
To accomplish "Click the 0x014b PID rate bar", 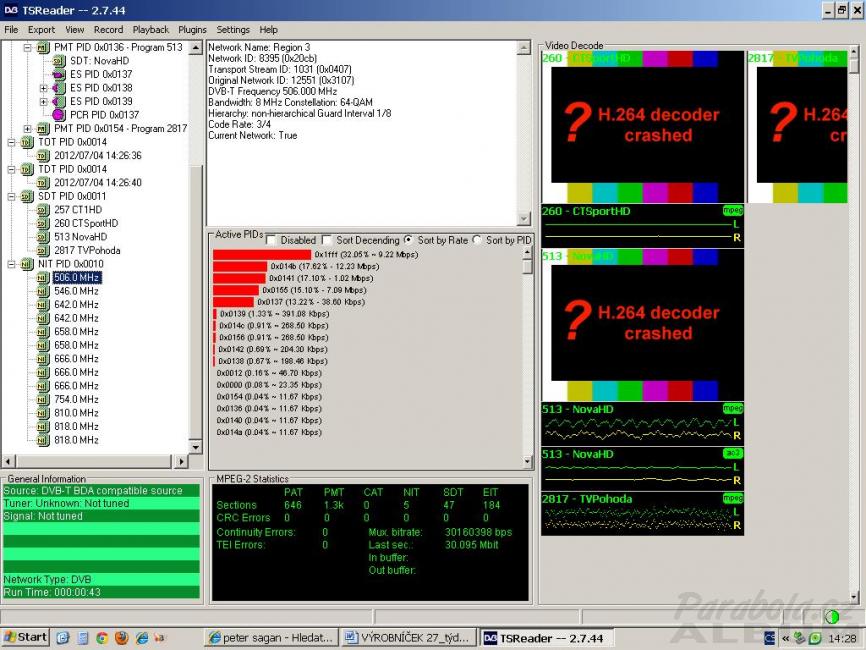I will click(240, 267).
